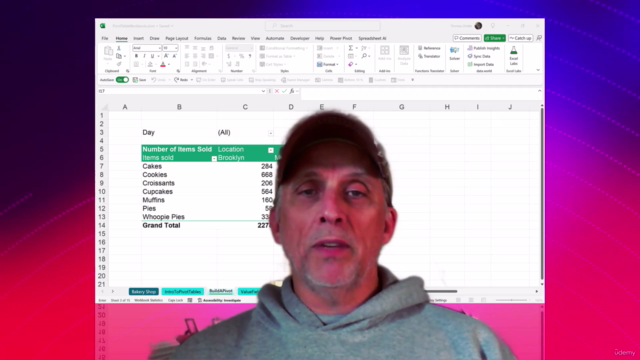This screenshot has width=640, height=360.
Task: Click the Insert Function fx icon
Action: 292,91
